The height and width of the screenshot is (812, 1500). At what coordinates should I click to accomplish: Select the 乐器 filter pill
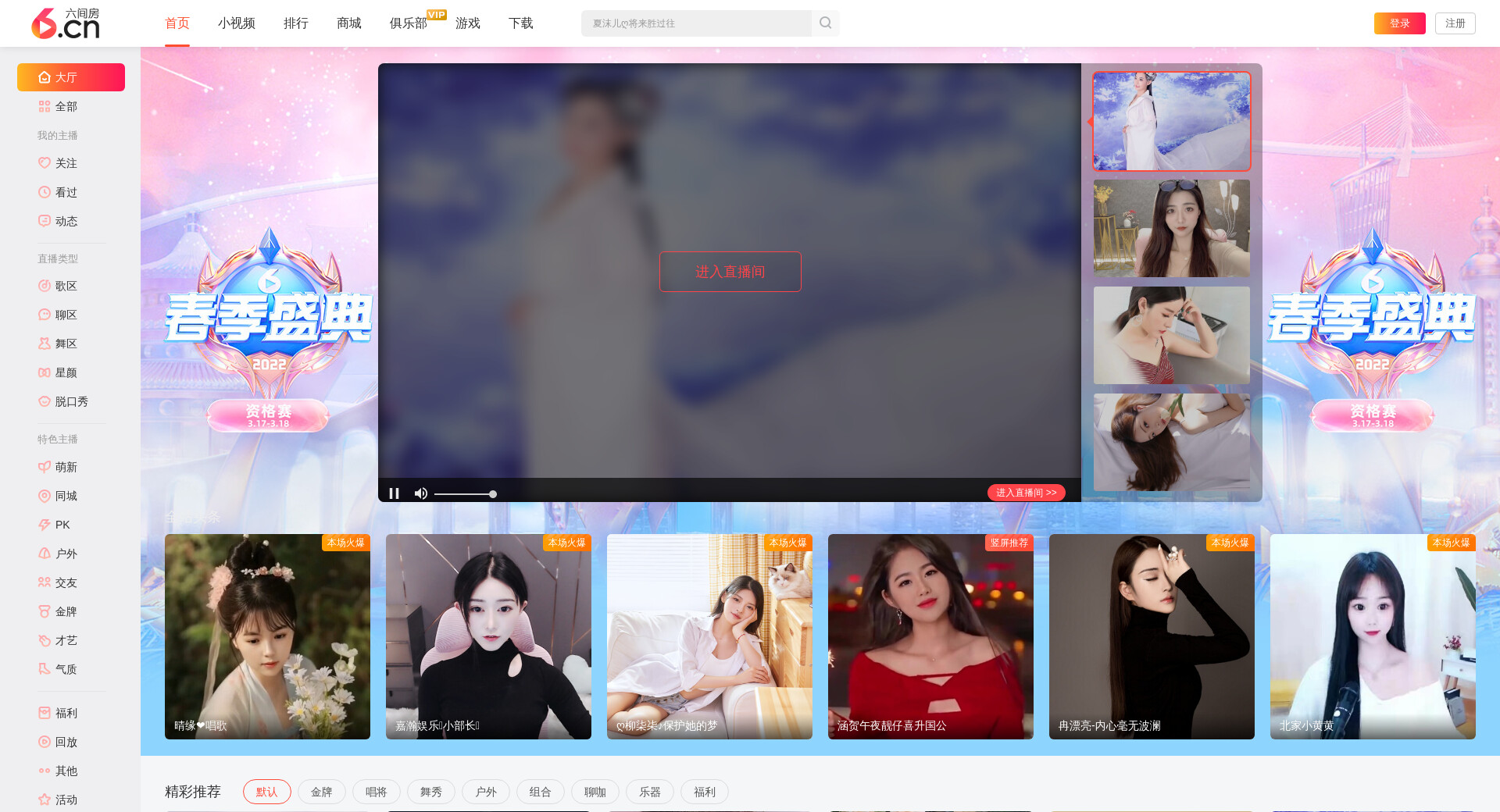[x=650, y=792]
